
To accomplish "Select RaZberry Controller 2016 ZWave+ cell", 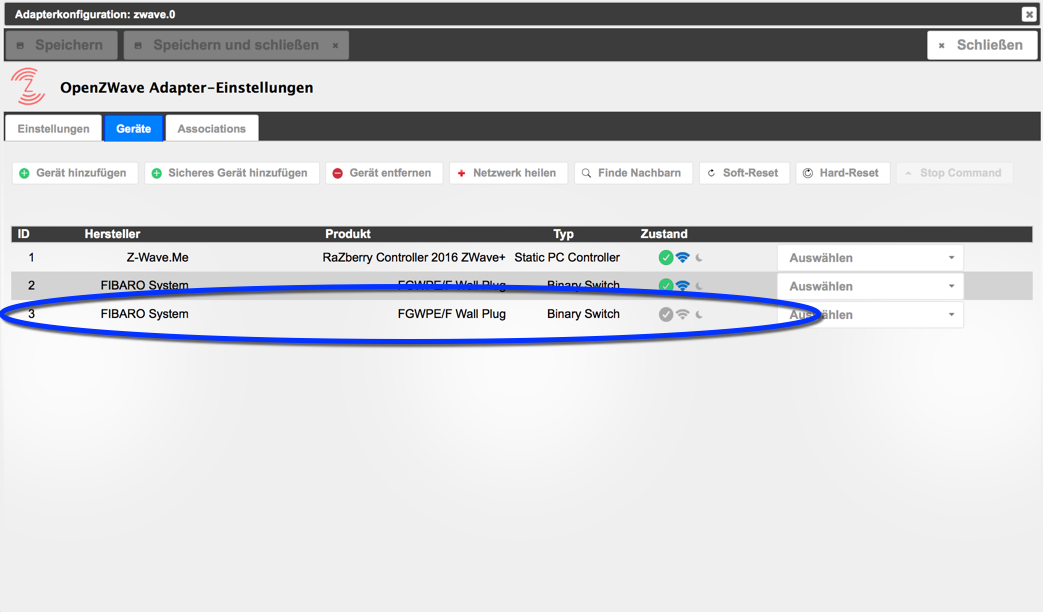I will point(414,257).
